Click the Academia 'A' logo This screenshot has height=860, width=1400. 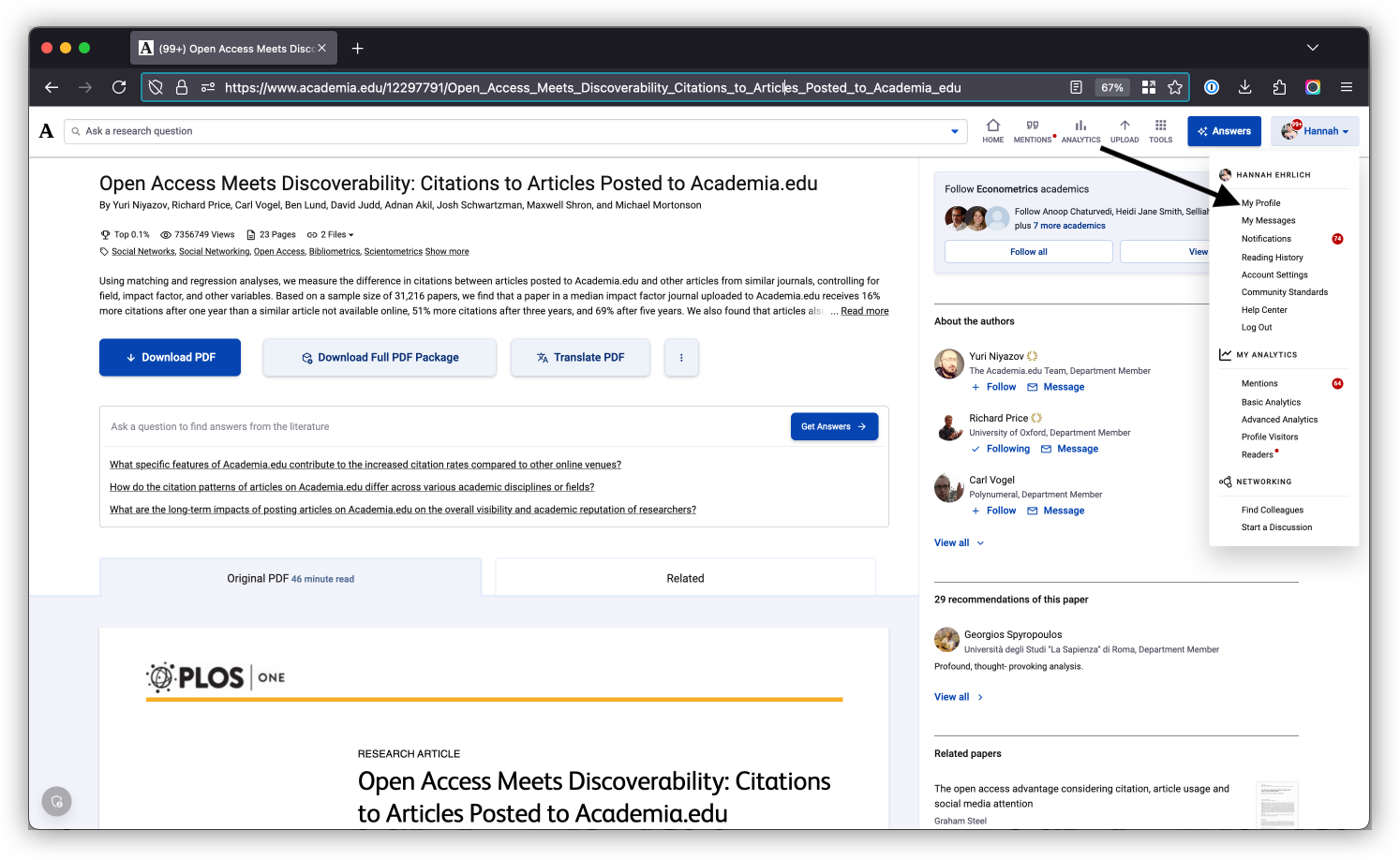46,131
